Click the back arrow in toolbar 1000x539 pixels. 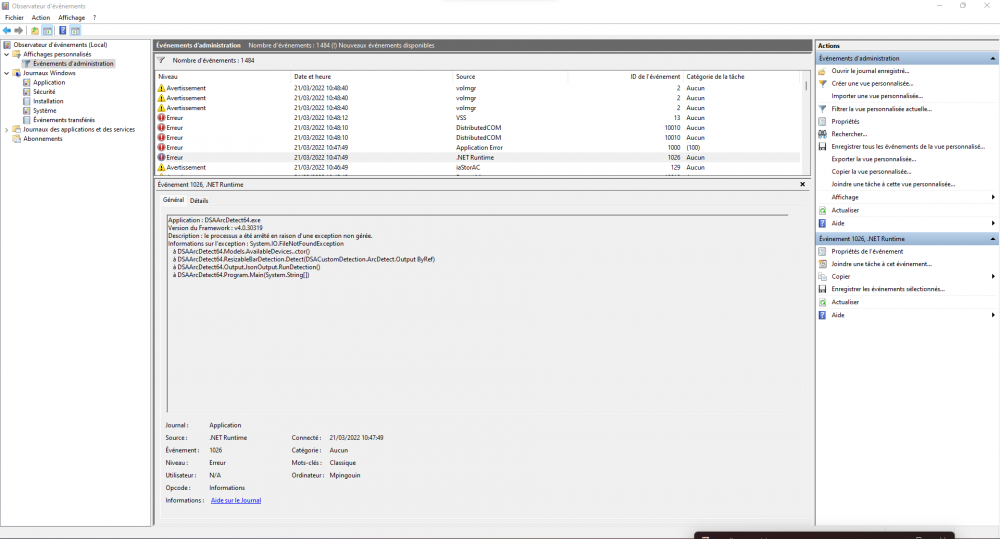pos(7,31)
